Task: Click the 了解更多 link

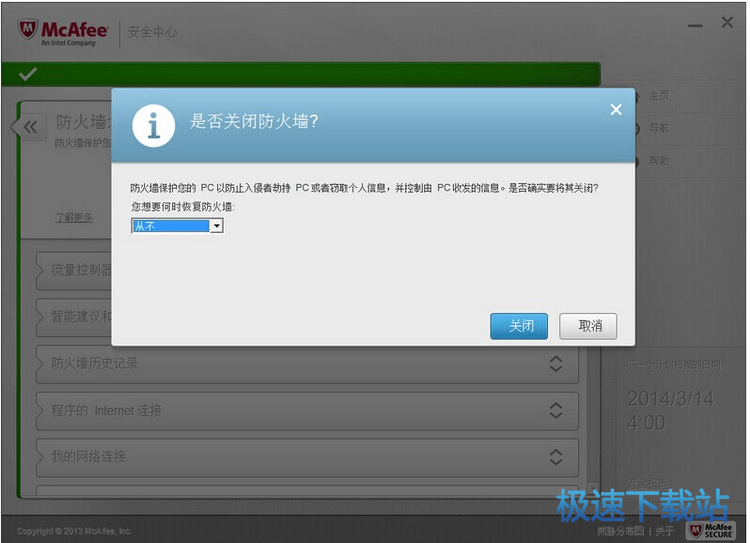Action: click(x=74, y=218)
